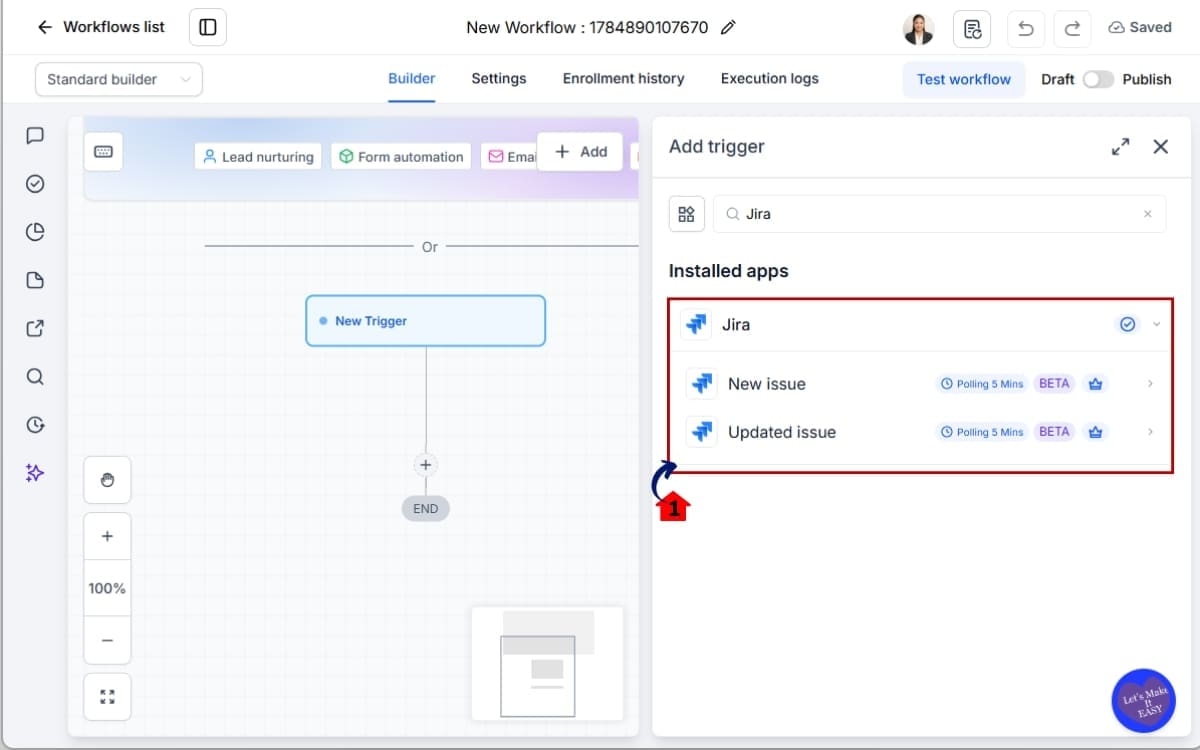The width and height of the screenshot is (1200, 750).
Task: Toggle the Draft/Publish switch
Action: tap(1098, 79)
